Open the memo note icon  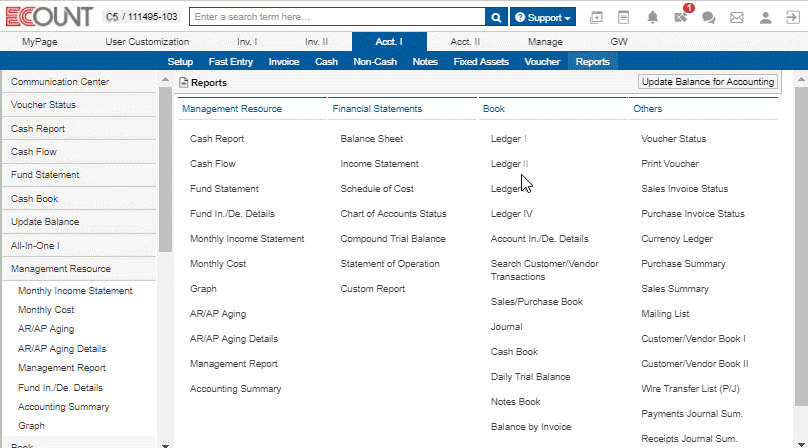[x=624, y=18]
